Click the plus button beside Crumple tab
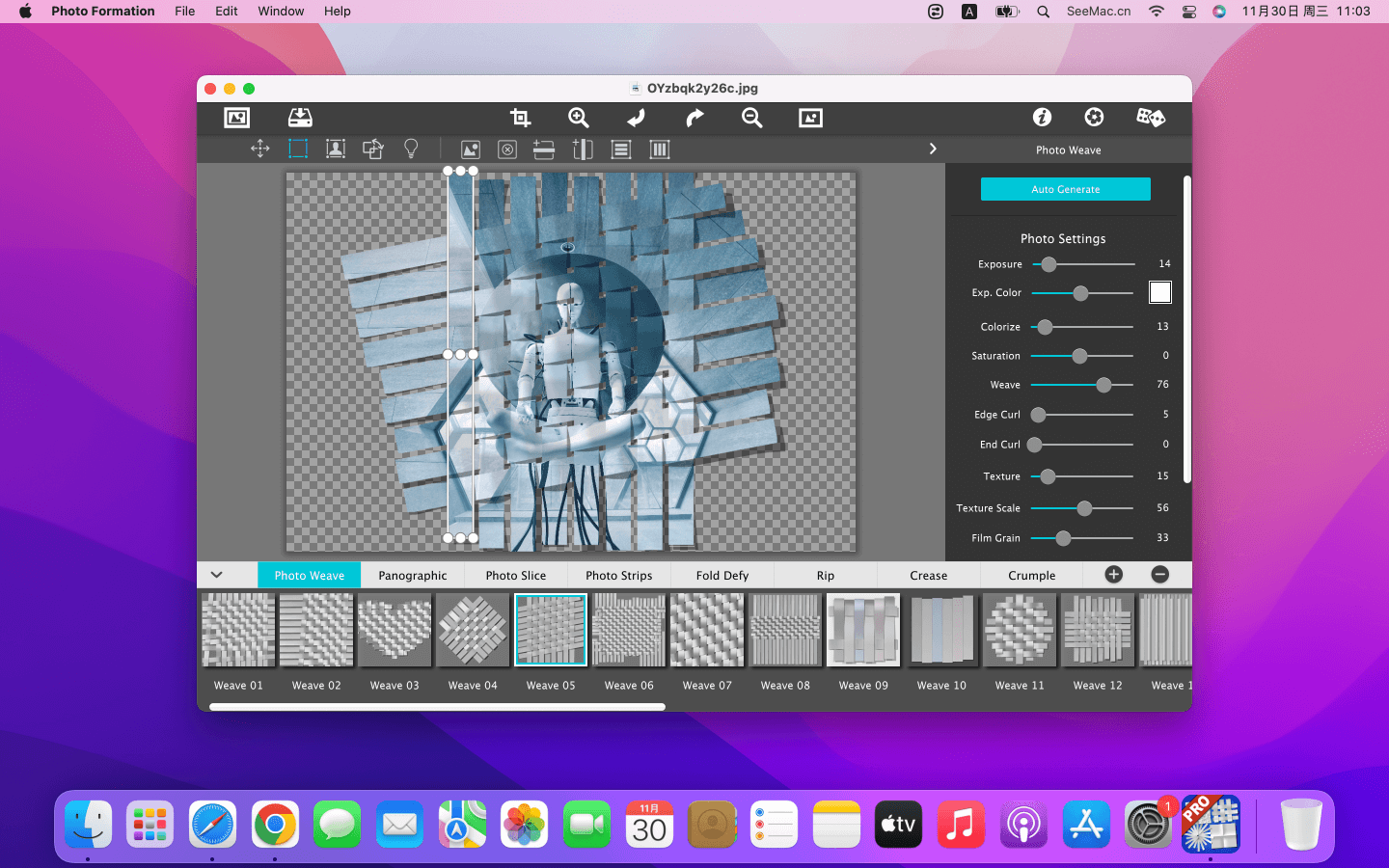Viewport: 1389px width, 868px height. pos(1114,575)
